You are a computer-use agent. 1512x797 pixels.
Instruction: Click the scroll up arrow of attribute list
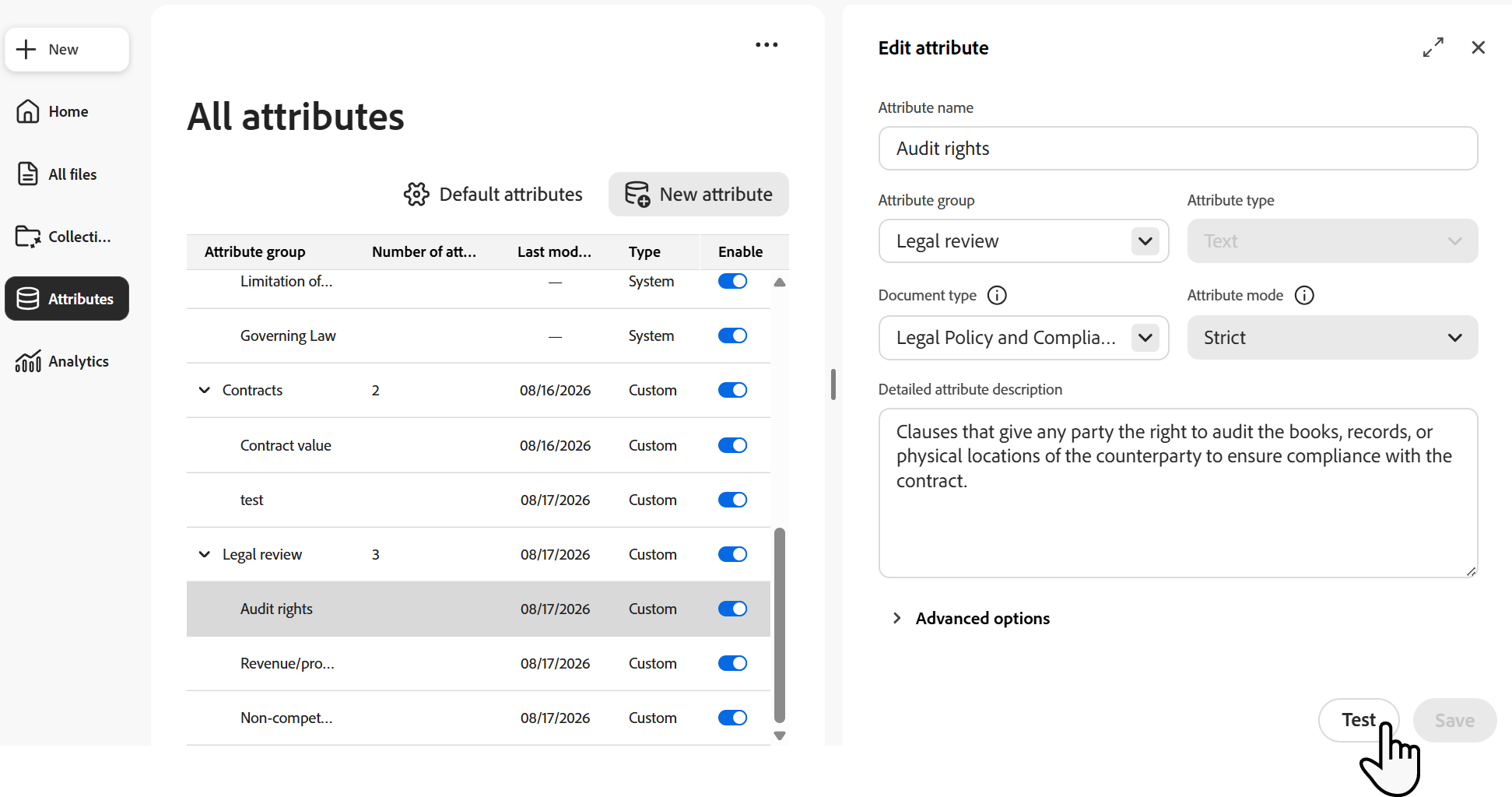click(x=780, y=283)
